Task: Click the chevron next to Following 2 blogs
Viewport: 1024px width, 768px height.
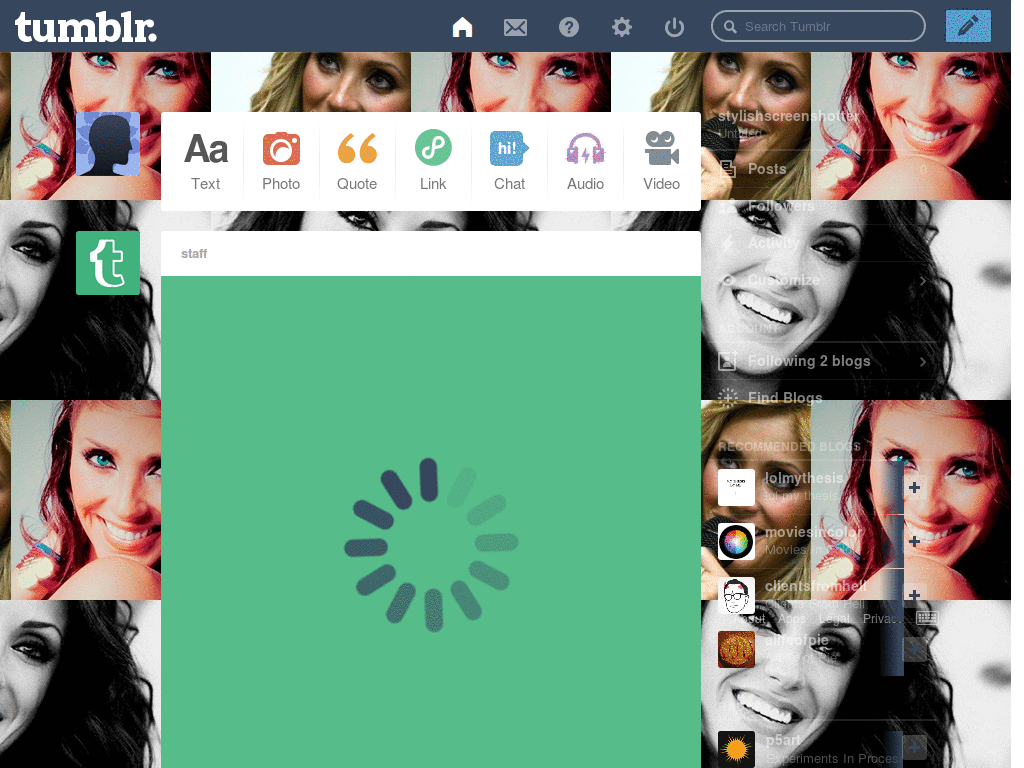Action: coord(923,361)
